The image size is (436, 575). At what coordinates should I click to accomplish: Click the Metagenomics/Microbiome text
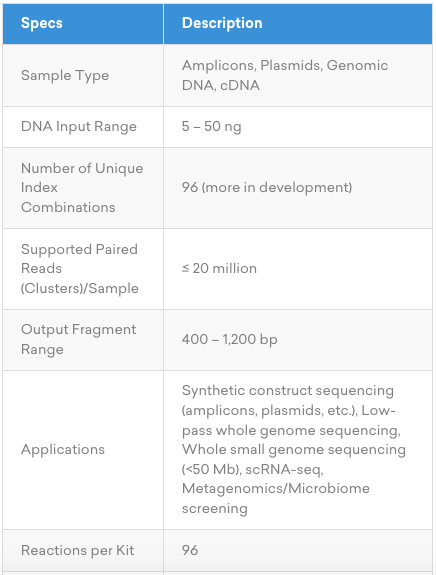point(276,488)
